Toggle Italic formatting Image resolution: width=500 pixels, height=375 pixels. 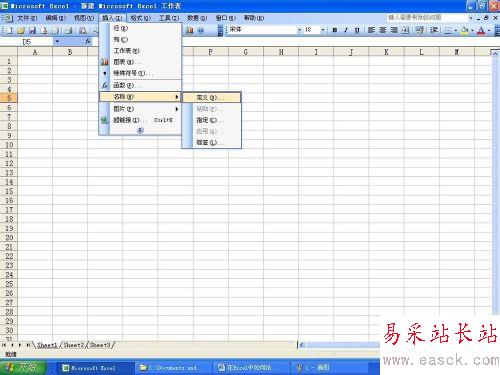[346, 30]
